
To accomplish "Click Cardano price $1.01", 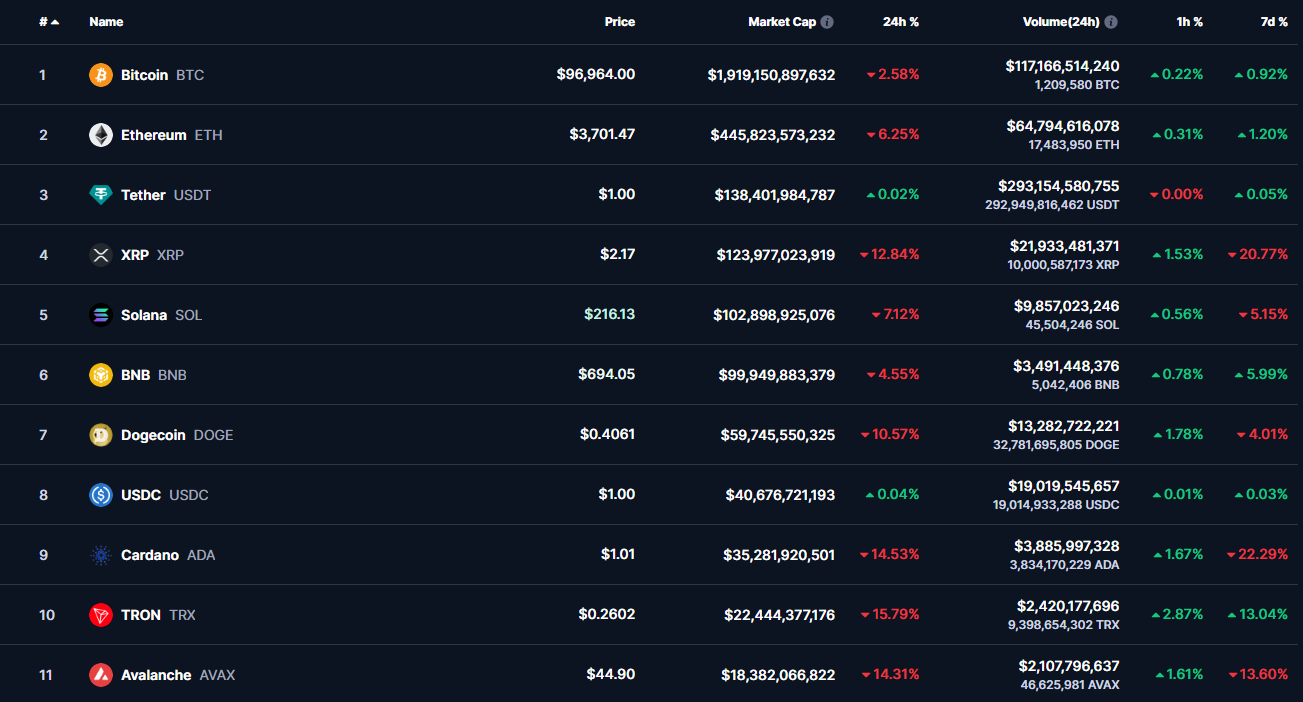I will [x=617, y=554].
